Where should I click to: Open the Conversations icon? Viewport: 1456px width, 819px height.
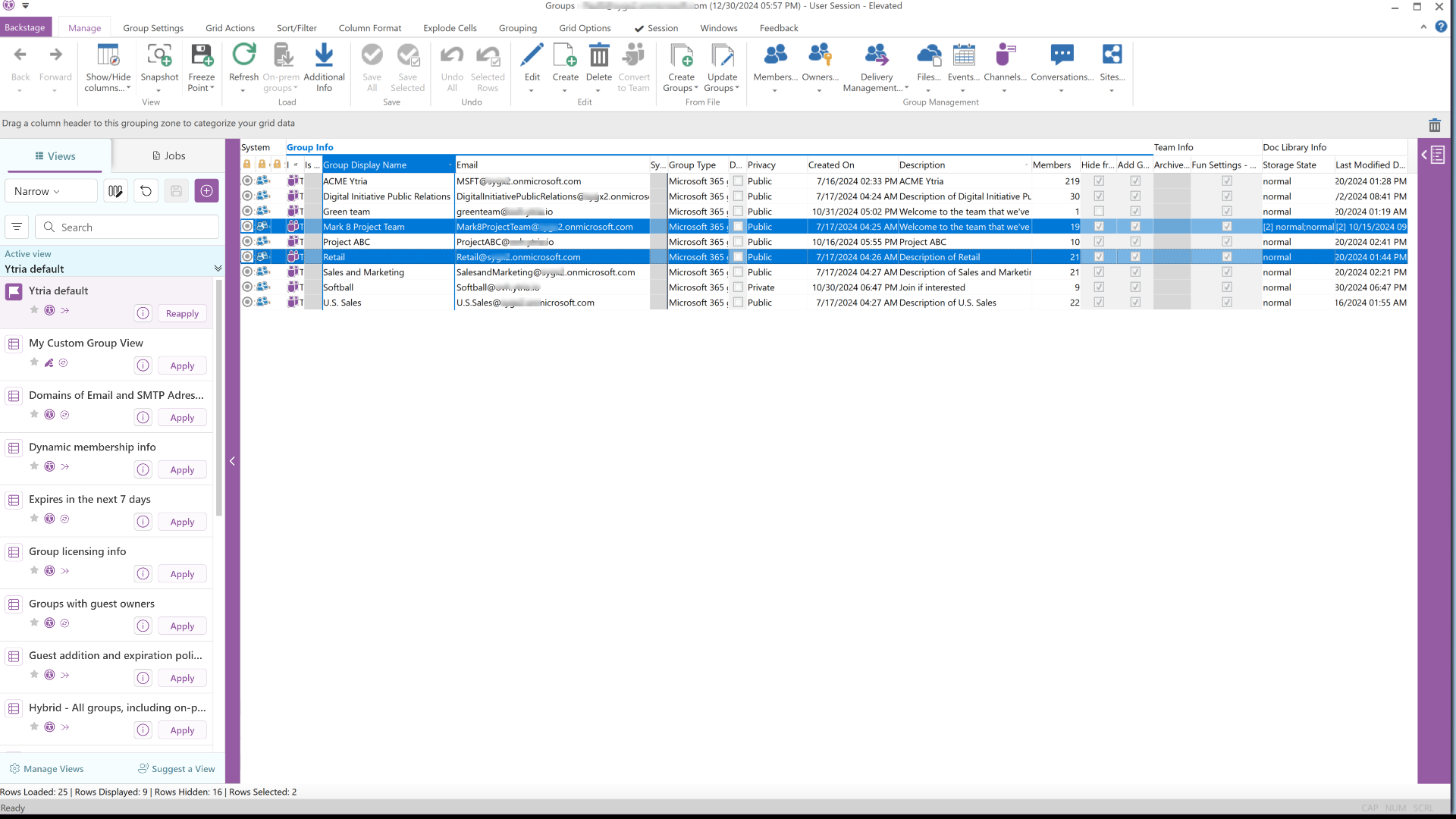1062,55
